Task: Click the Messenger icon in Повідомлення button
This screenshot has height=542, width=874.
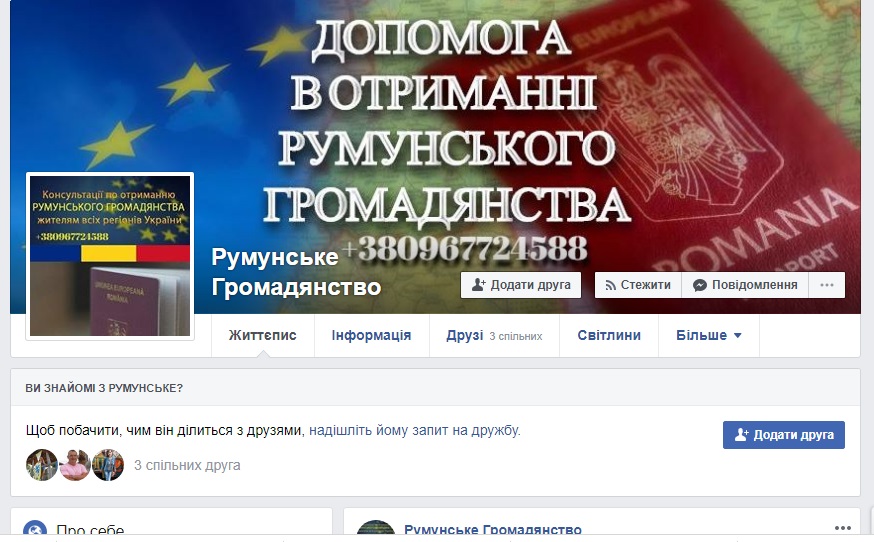Action: [x=700, y=285]
